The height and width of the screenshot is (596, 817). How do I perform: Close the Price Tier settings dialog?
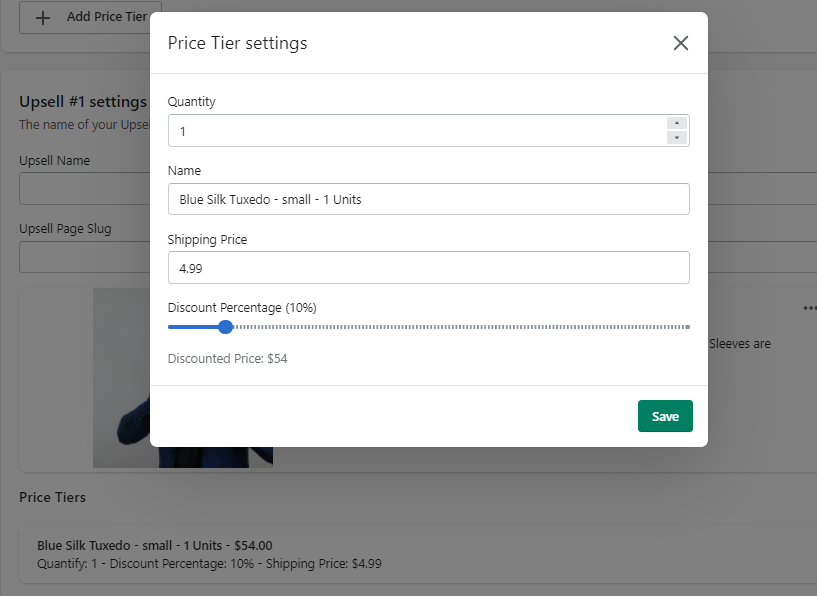pyautogui.click(x=681, y=43)
